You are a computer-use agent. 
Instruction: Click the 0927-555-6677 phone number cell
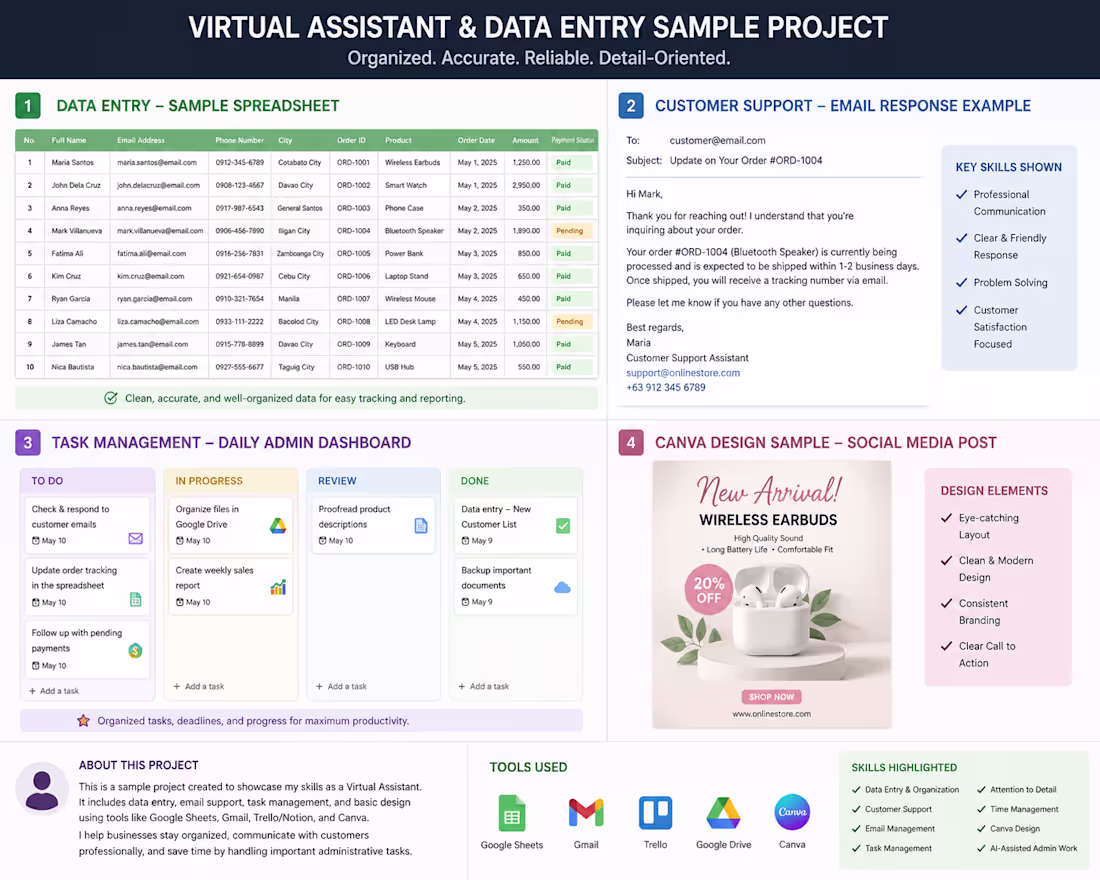[239, 367]
